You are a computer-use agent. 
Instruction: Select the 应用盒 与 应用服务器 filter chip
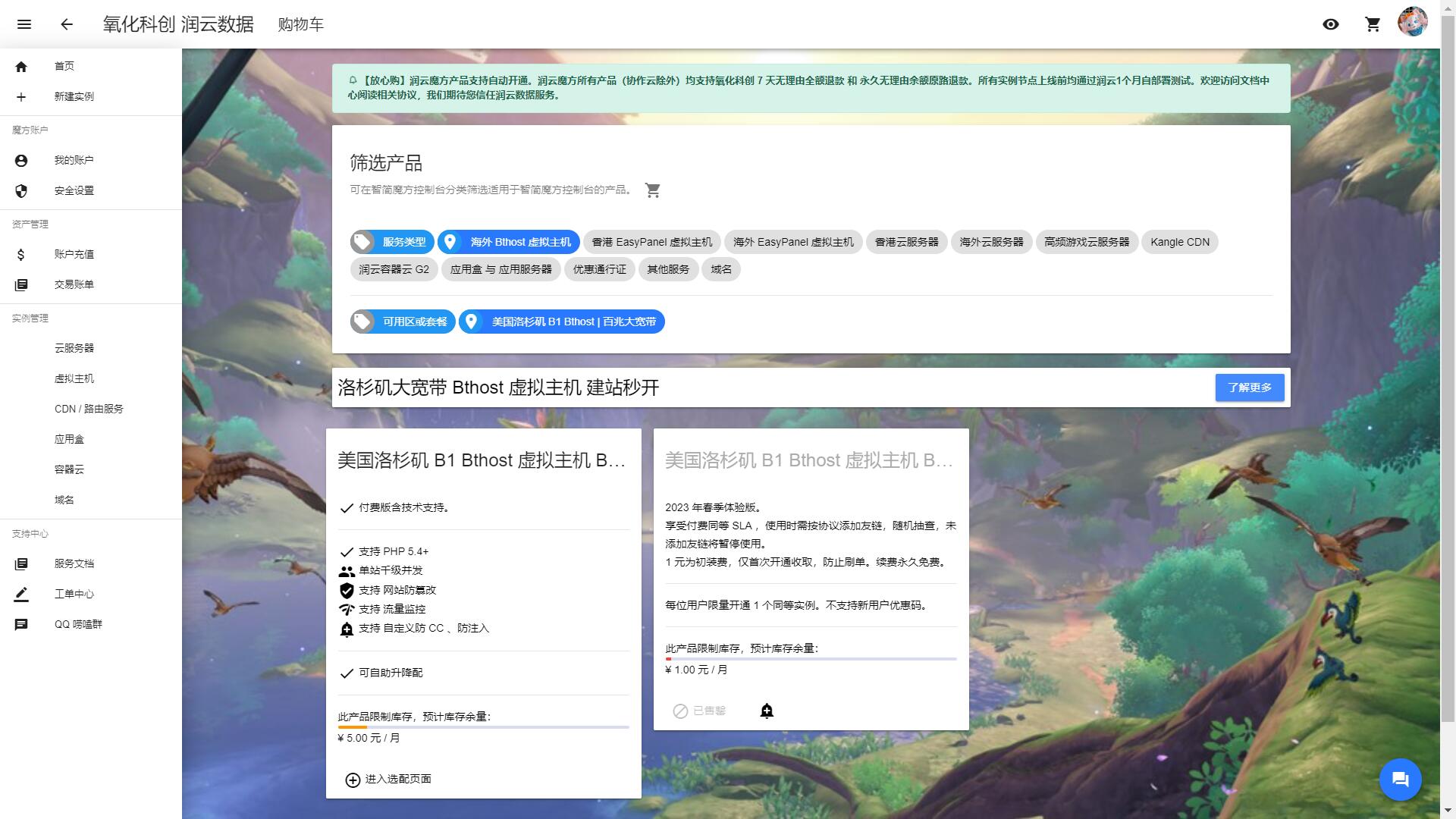501,269
